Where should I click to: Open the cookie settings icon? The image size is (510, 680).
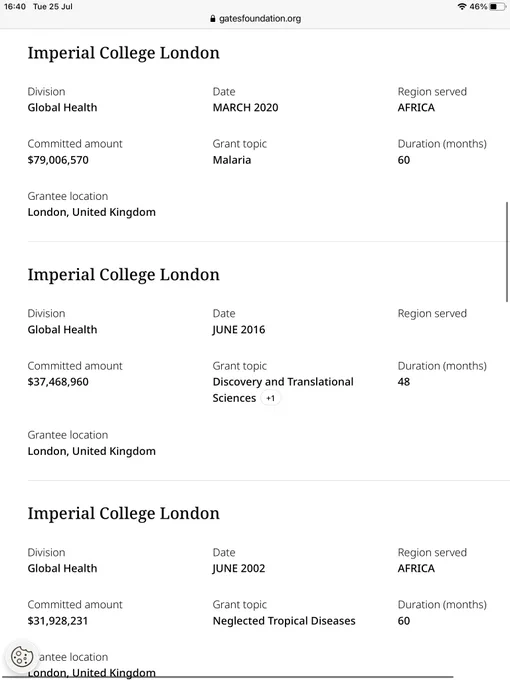pos(22,656)
